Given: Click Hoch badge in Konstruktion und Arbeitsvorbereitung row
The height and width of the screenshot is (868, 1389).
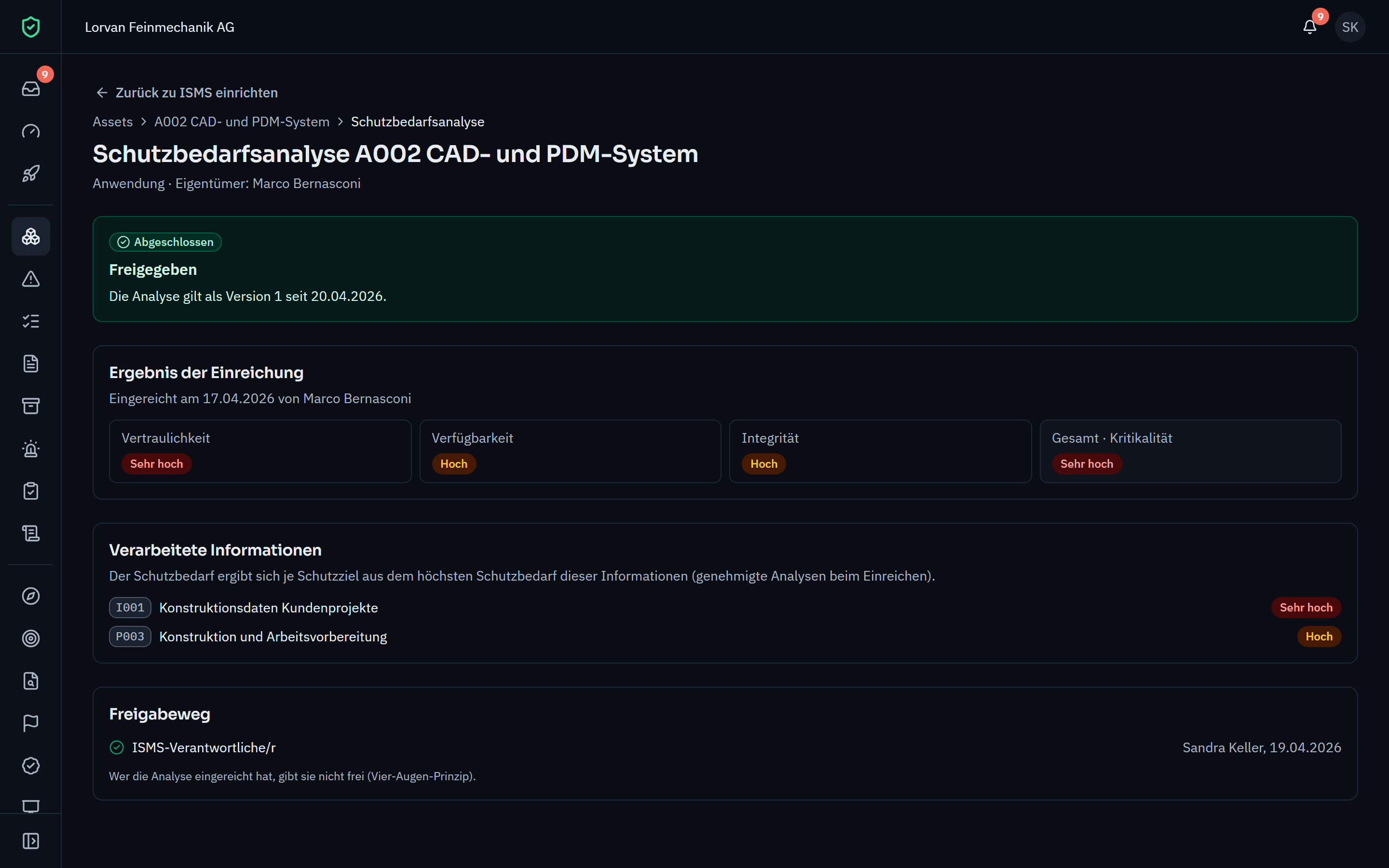Looking at the screenshot, I should tap(1319, 636).
